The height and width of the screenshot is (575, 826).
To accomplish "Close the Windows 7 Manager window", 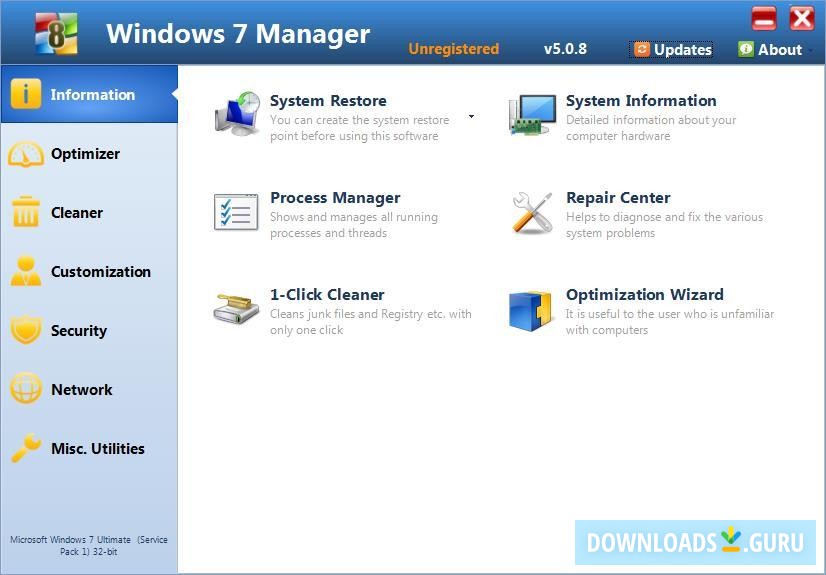I will [x=802, y=19].
